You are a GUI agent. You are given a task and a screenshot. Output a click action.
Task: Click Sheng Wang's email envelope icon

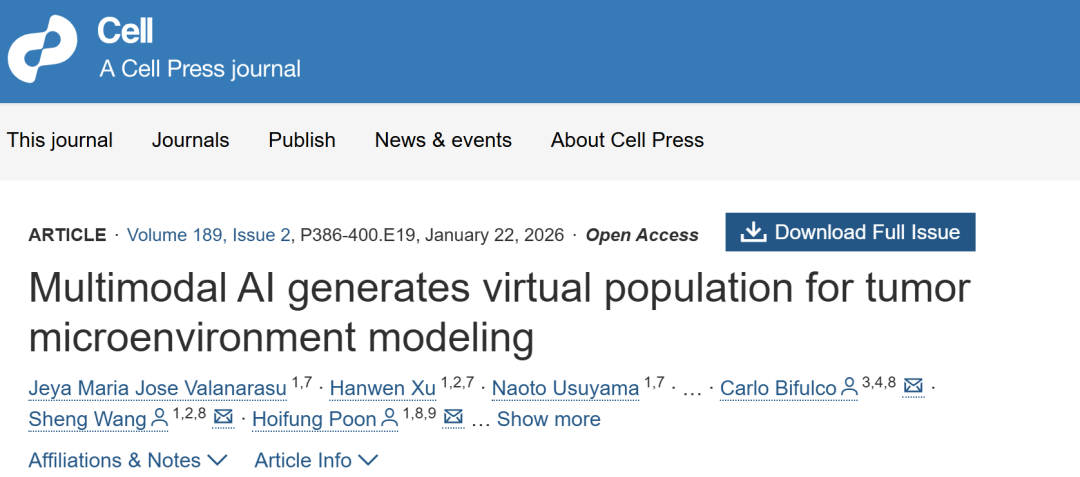[223, 419]
